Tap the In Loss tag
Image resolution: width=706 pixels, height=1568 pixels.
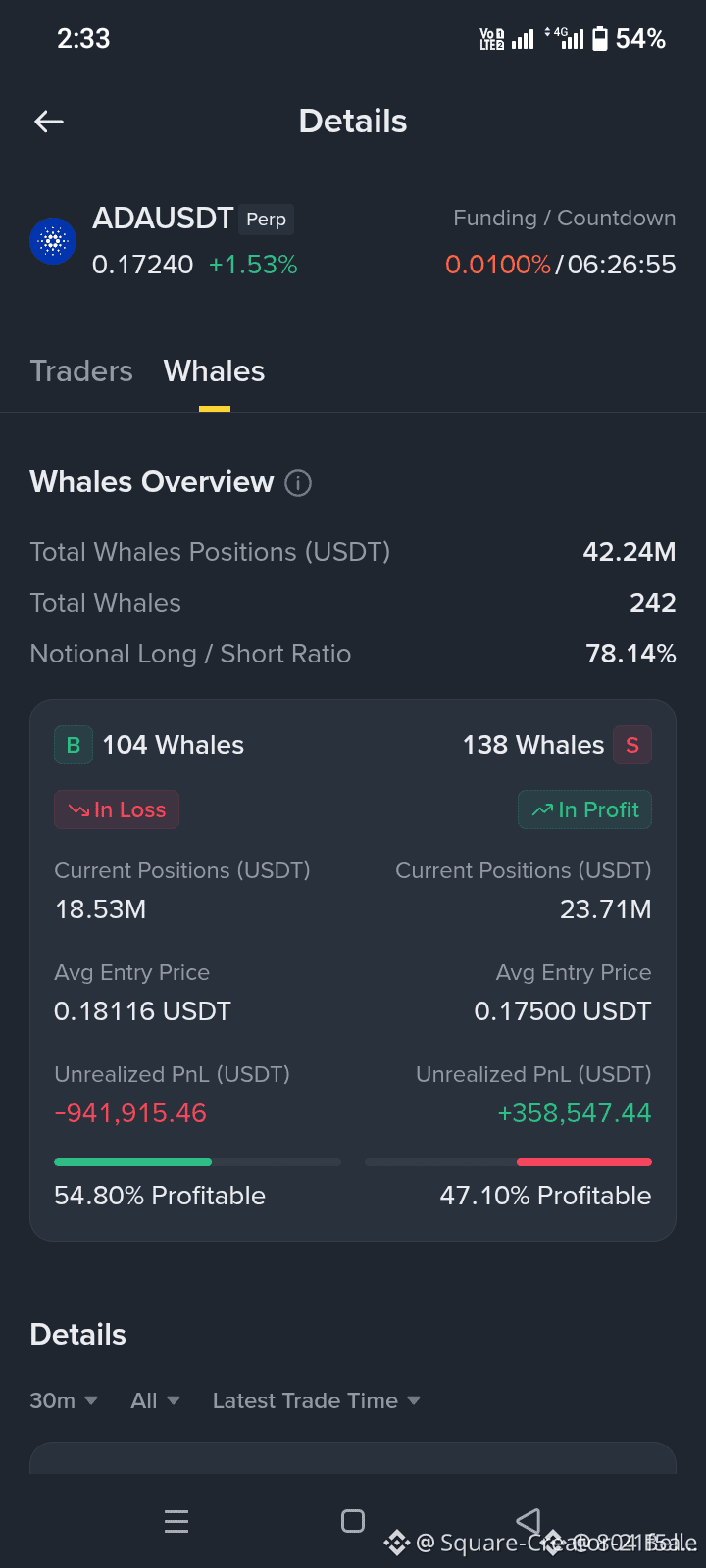[x=117, y=809]
